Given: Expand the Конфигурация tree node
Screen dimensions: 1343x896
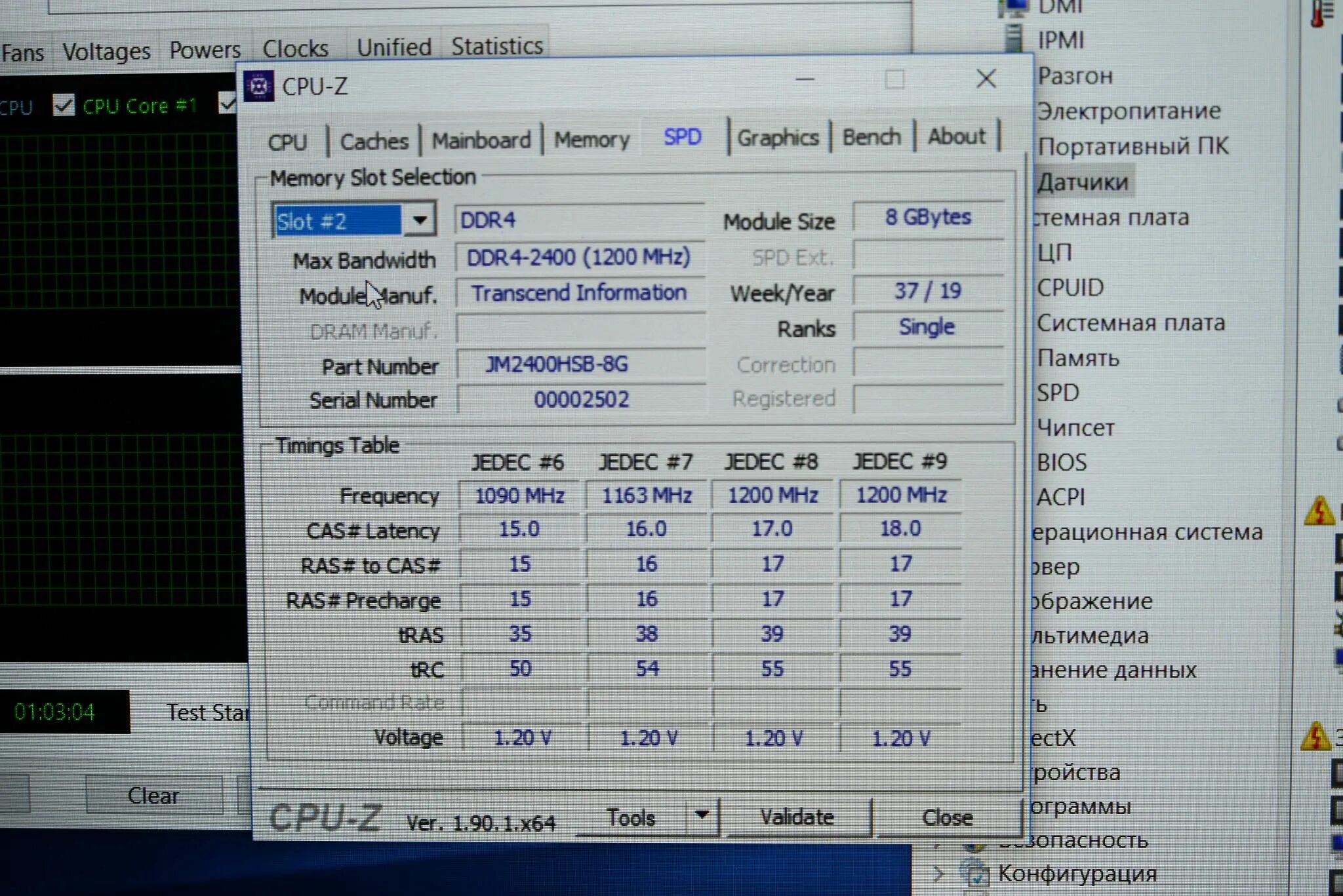Looking at the screenshot, I should point(938,874).
